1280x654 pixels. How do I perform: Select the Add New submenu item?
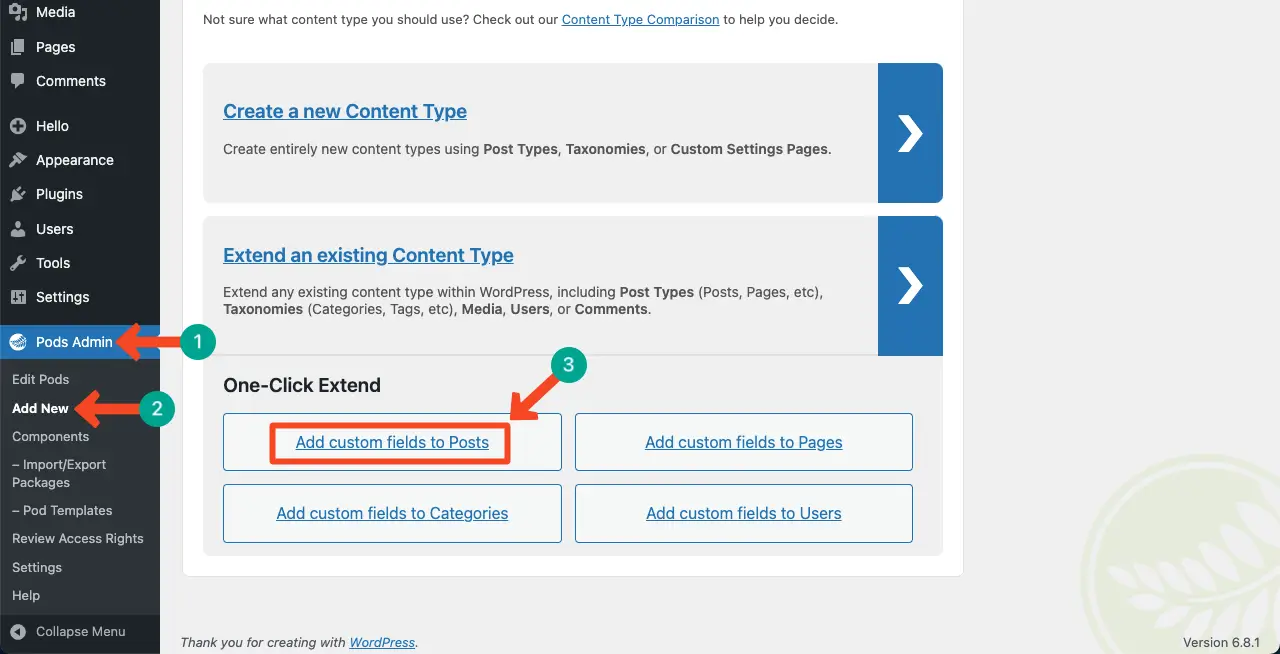click(41, 408)
